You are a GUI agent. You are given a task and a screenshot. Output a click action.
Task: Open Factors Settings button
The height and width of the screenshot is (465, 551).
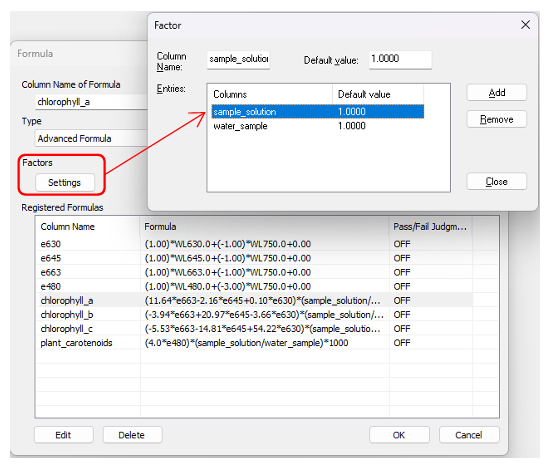(x=65, y=182)
